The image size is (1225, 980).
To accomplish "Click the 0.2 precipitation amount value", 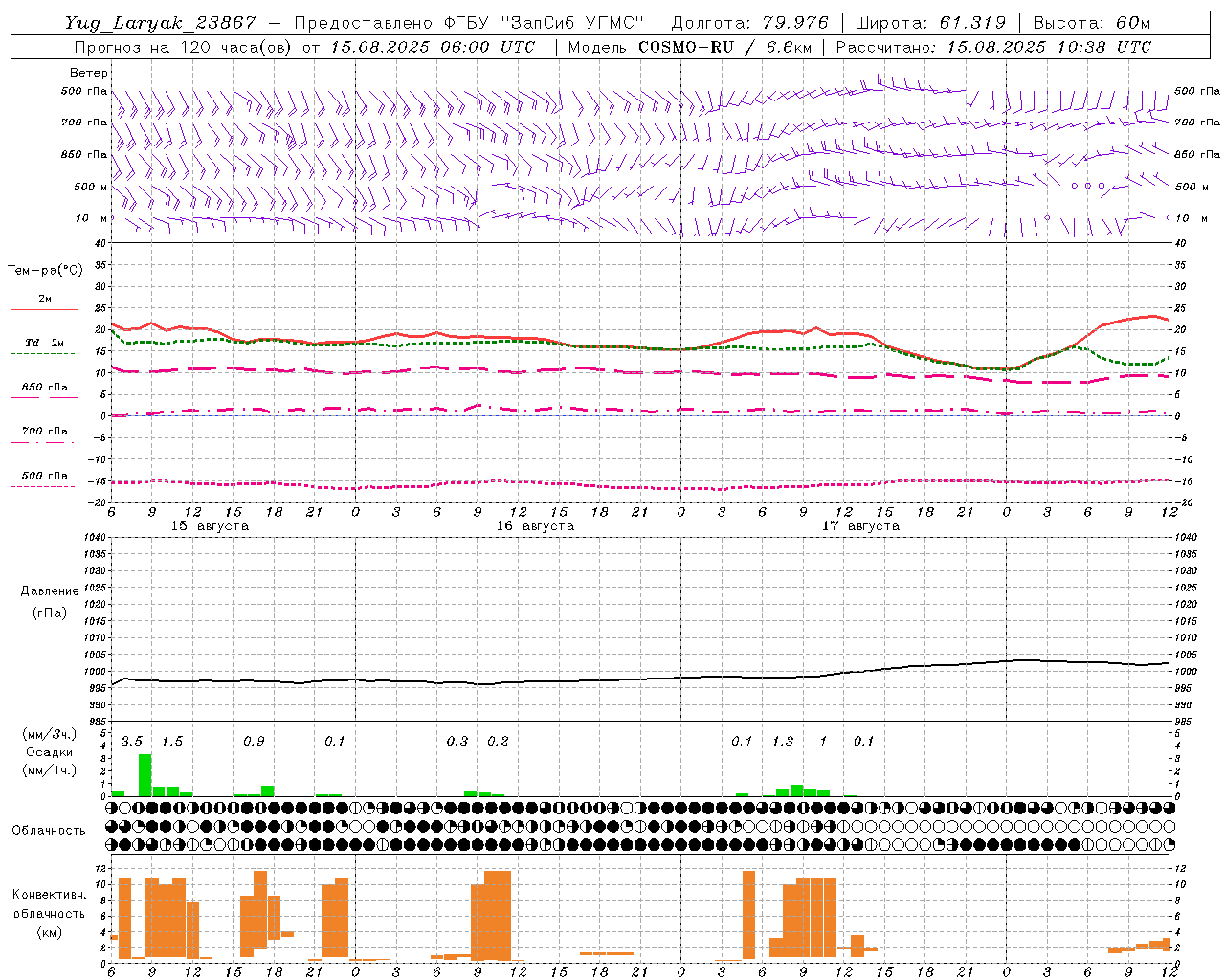I will click(x=498, y=742).
